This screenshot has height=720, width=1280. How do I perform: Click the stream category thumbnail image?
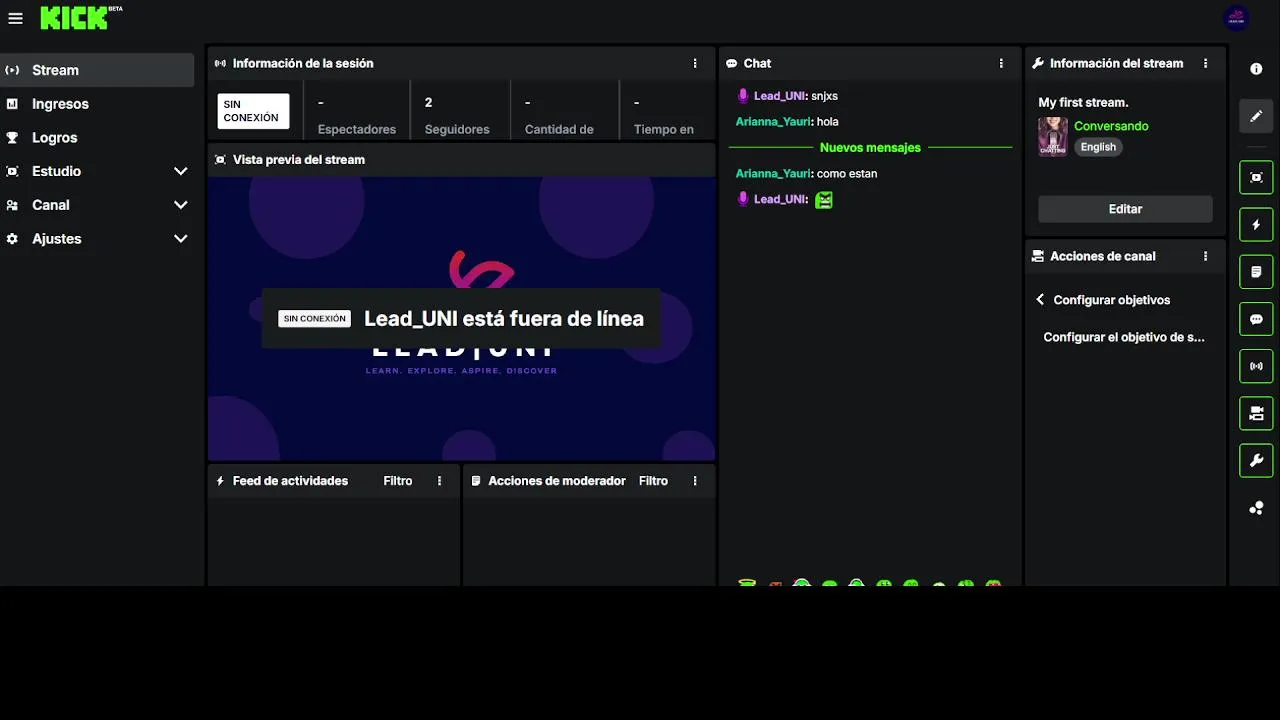point(1053,136)
